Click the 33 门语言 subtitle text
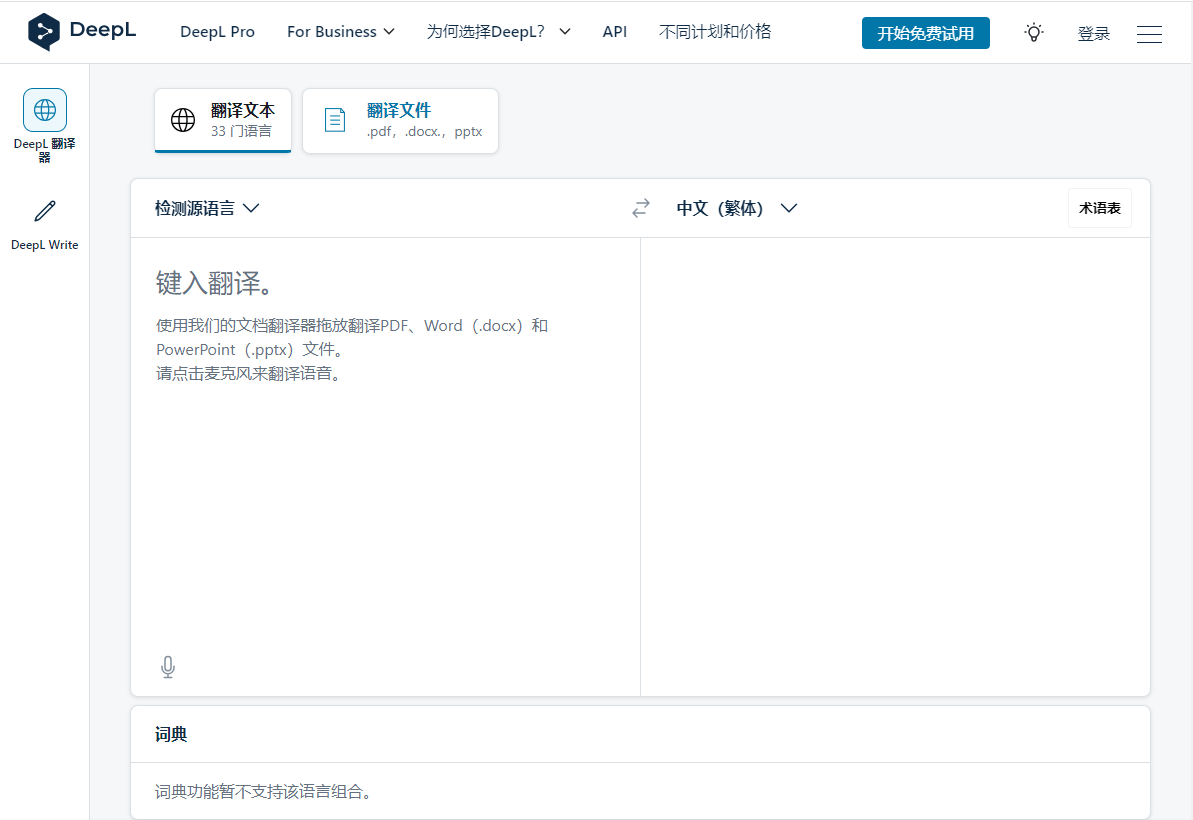The width and height of the screenshot is (1193, 820). [x=241, y=131]
